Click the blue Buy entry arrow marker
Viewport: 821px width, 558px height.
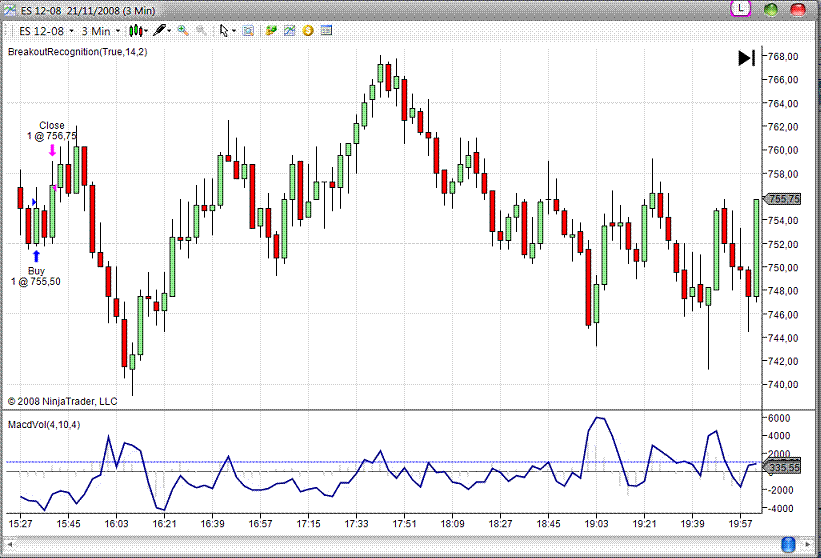tap(36, 256)
